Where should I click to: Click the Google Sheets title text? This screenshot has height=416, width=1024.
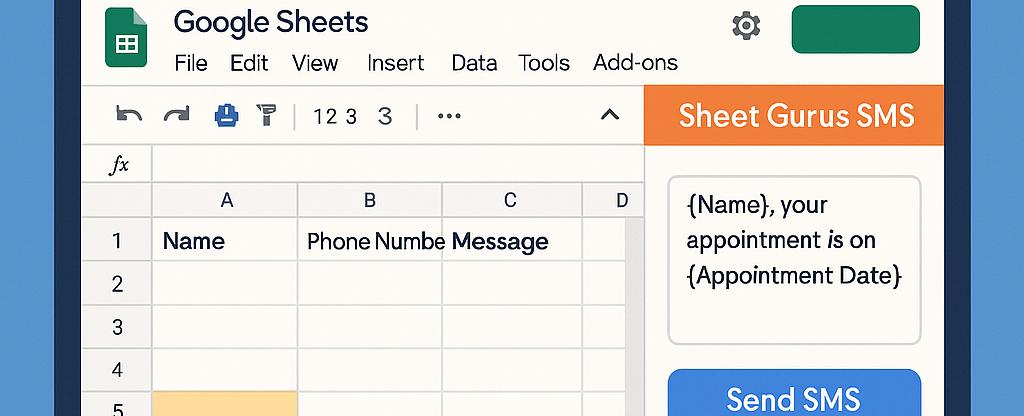click(x=270, y=23)
